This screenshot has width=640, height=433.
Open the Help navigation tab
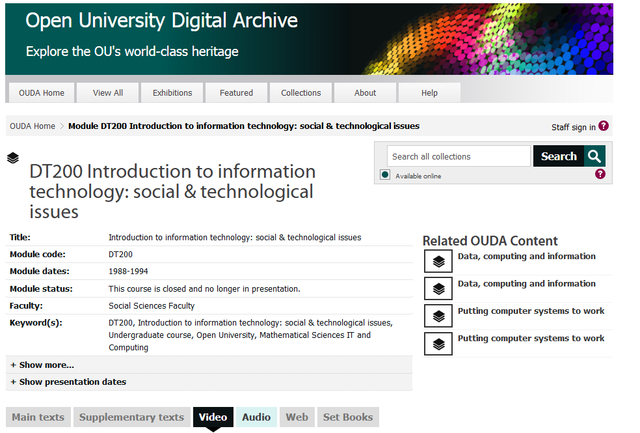[429, 93]
